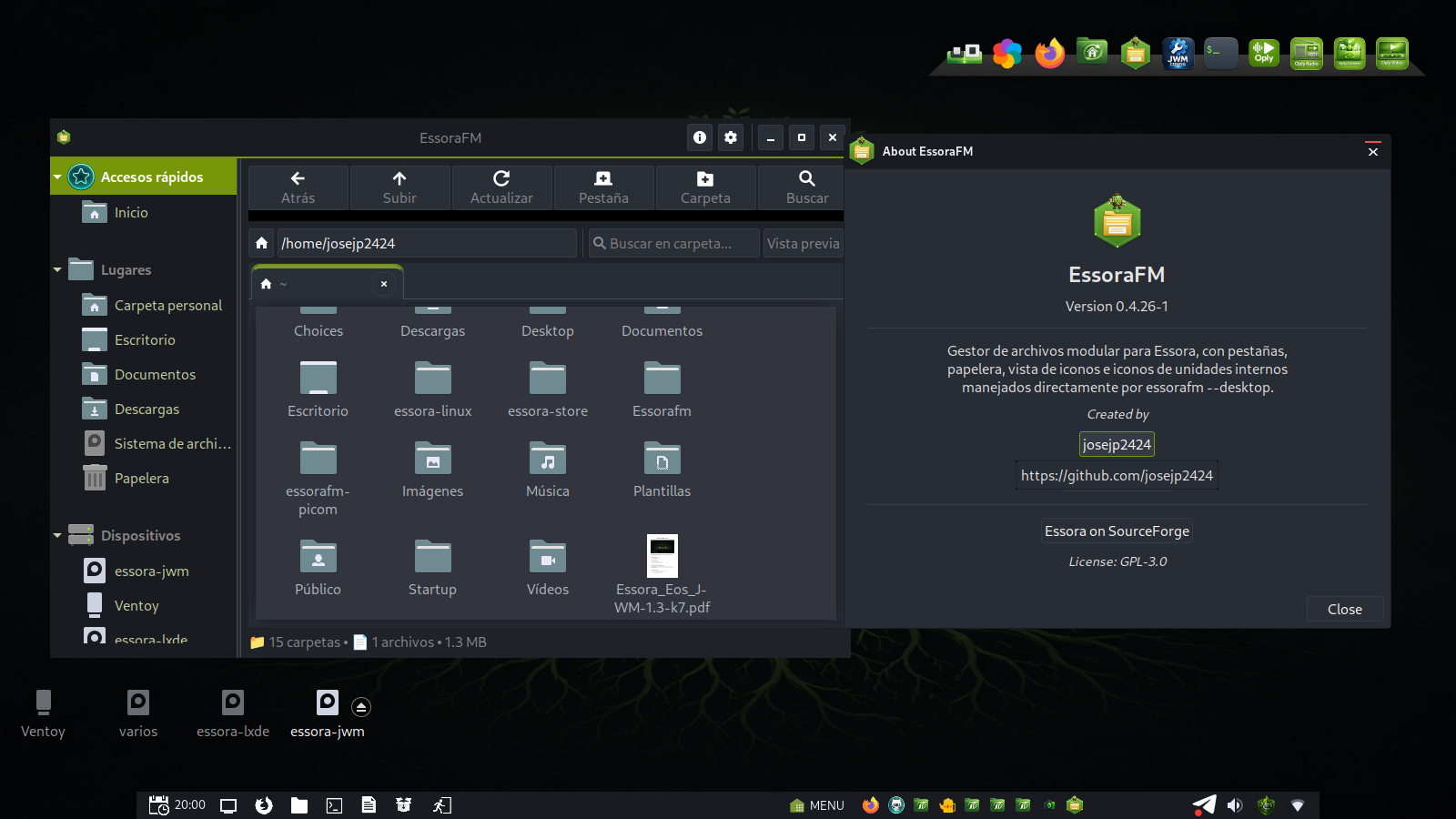Open the MENU button in taskbar
Image resolution: width=1456 pixels, height=819 pixels.
pyautogui.click(x=817, y=805)
